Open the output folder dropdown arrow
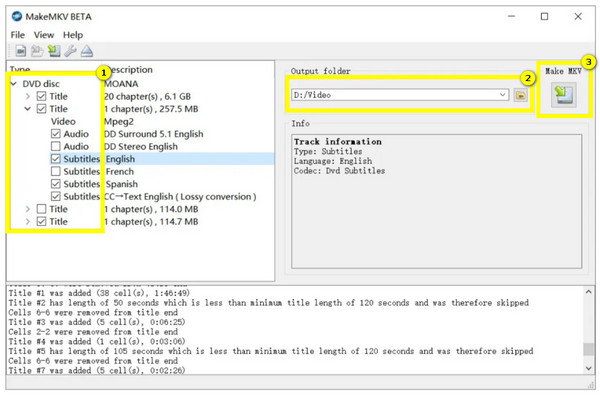This screenshot has height=396, width=600. [503, 95]
